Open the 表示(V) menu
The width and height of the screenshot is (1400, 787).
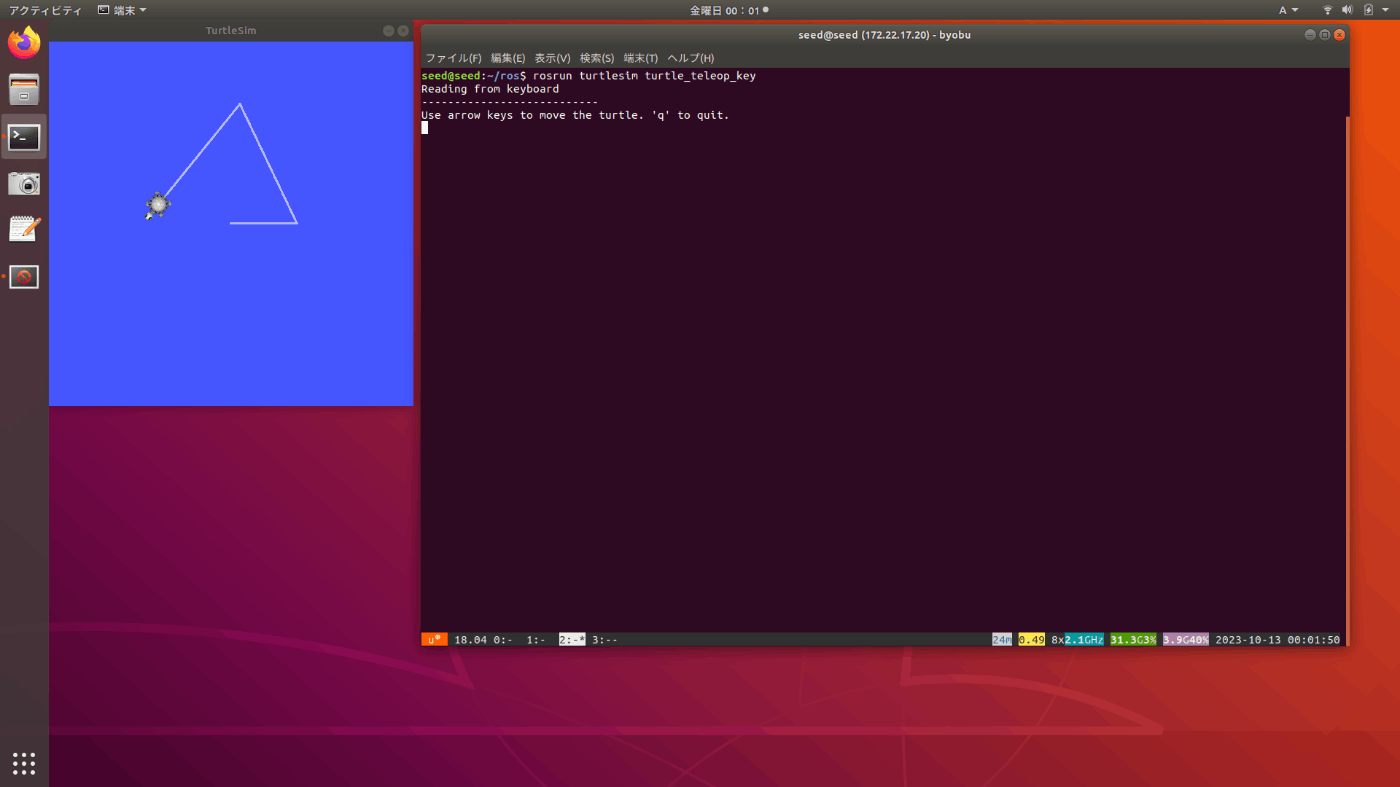[552, 58]
